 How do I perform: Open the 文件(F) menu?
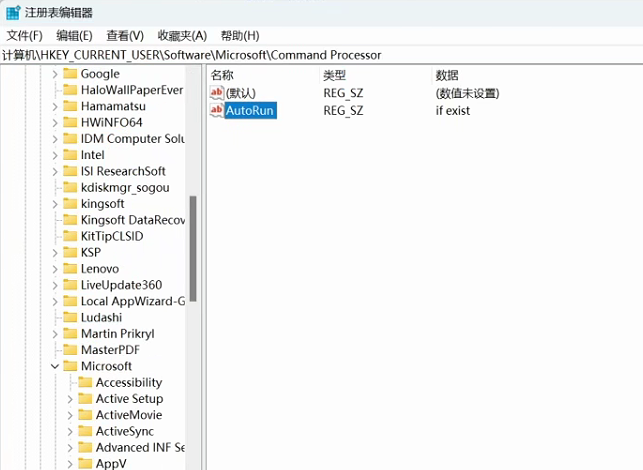25,36
